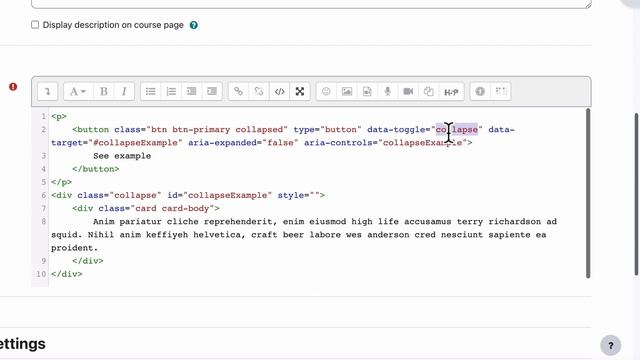Click the aria-expanded "false" value
Screen dimensions: 640x360
point(280,142)
